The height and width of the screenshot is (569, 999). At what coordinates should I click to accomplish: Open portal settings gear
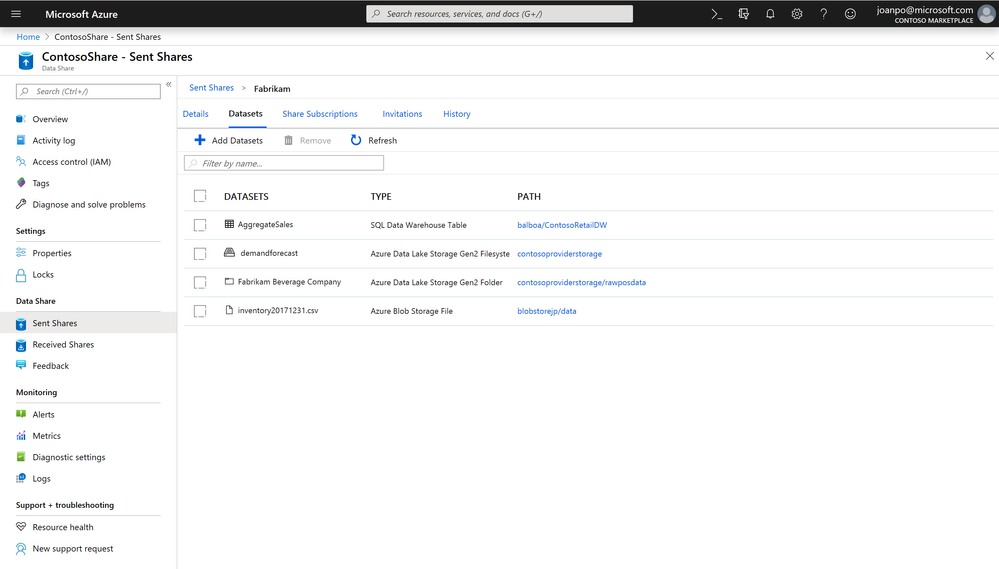tap(797, 14)
